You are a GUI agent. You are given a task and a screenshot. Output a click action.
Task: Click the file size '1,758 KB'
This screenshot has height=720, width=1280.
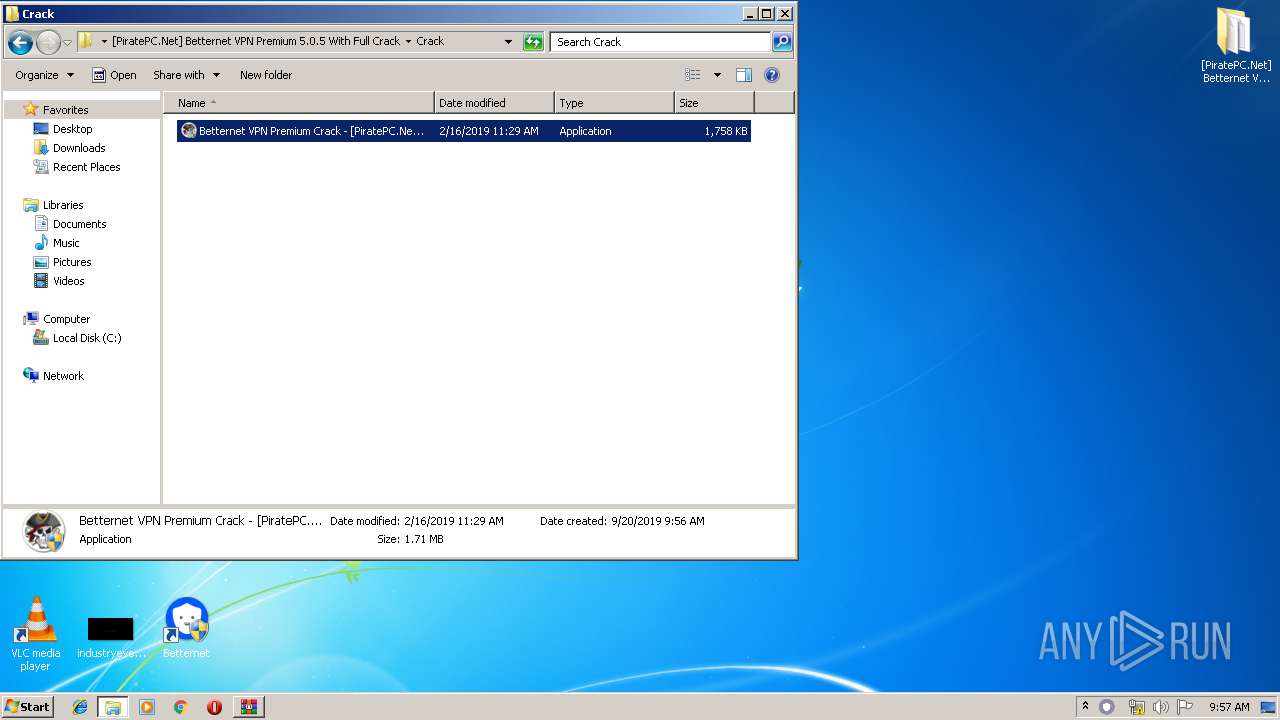726,131
